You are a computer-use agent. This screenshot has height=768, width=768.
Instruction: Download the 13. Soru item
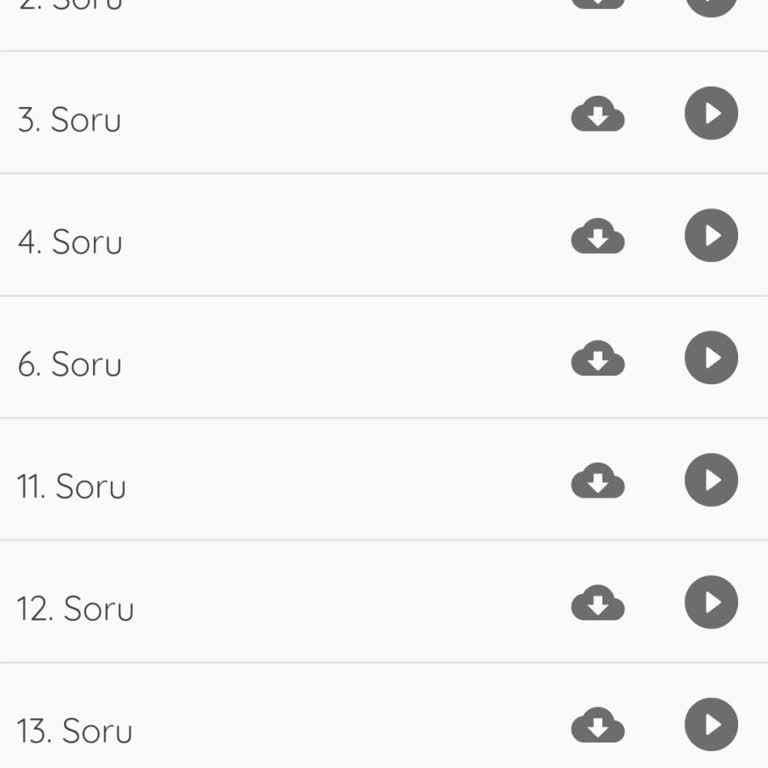[598, 725]
